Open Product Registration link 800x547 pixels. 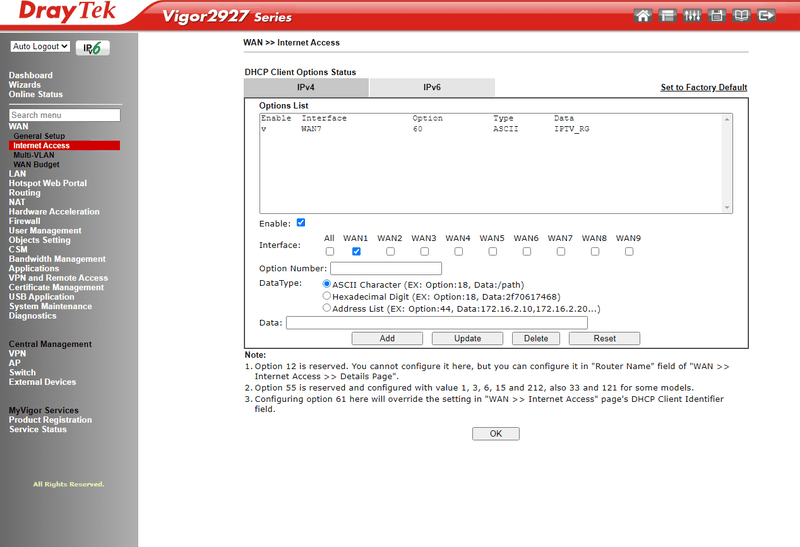tap(50, 419)
